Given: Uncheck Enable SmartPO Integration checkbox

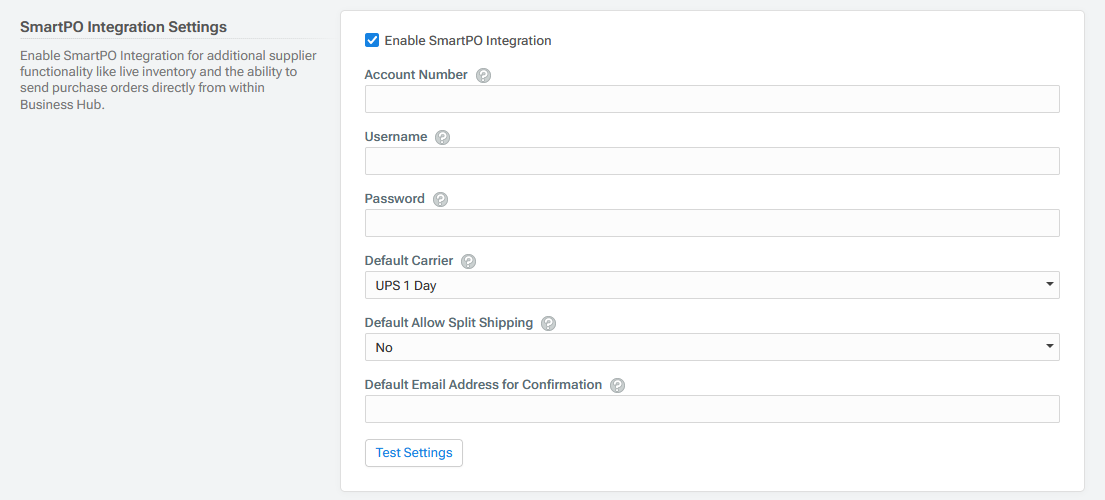Looking at the screenshot, I should (372, 40).
